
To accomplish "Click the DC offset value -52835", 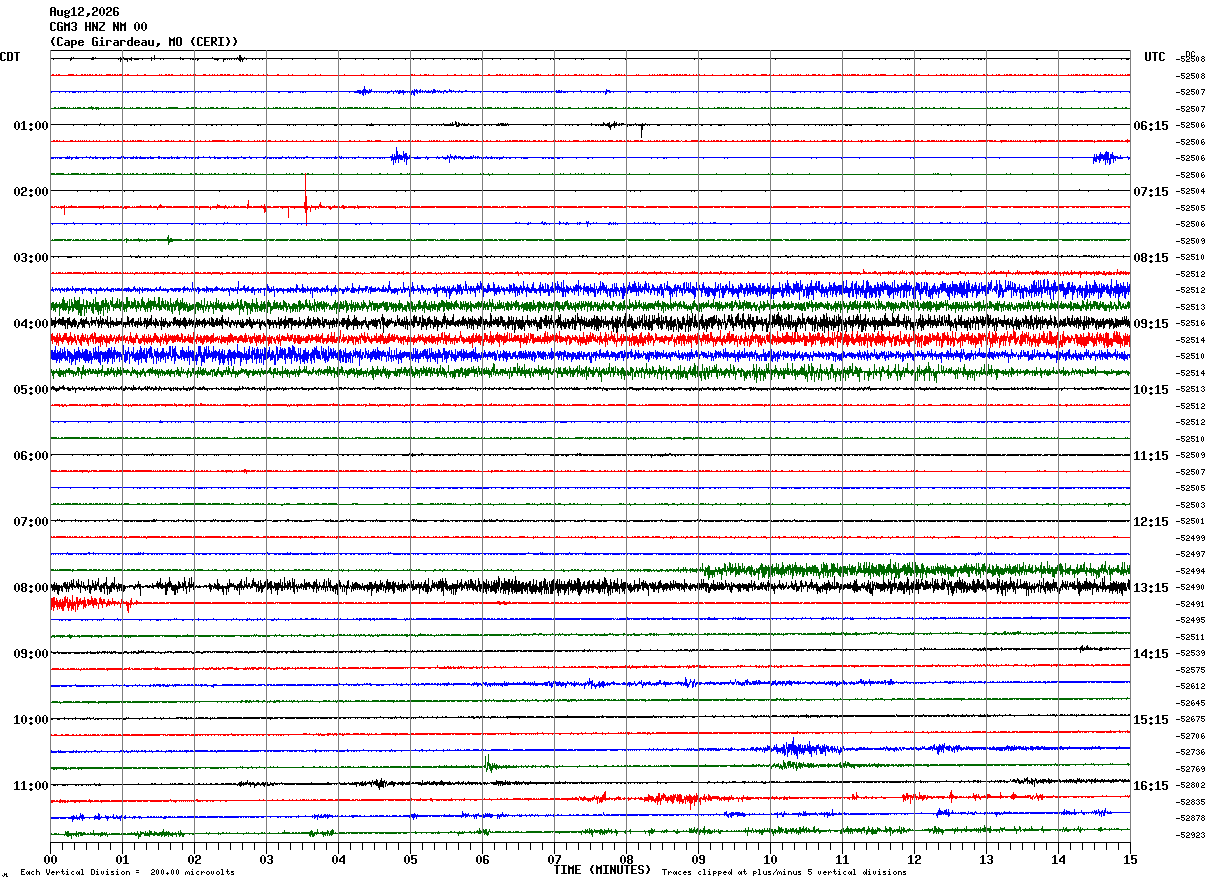I will [x=1191, y=802].
